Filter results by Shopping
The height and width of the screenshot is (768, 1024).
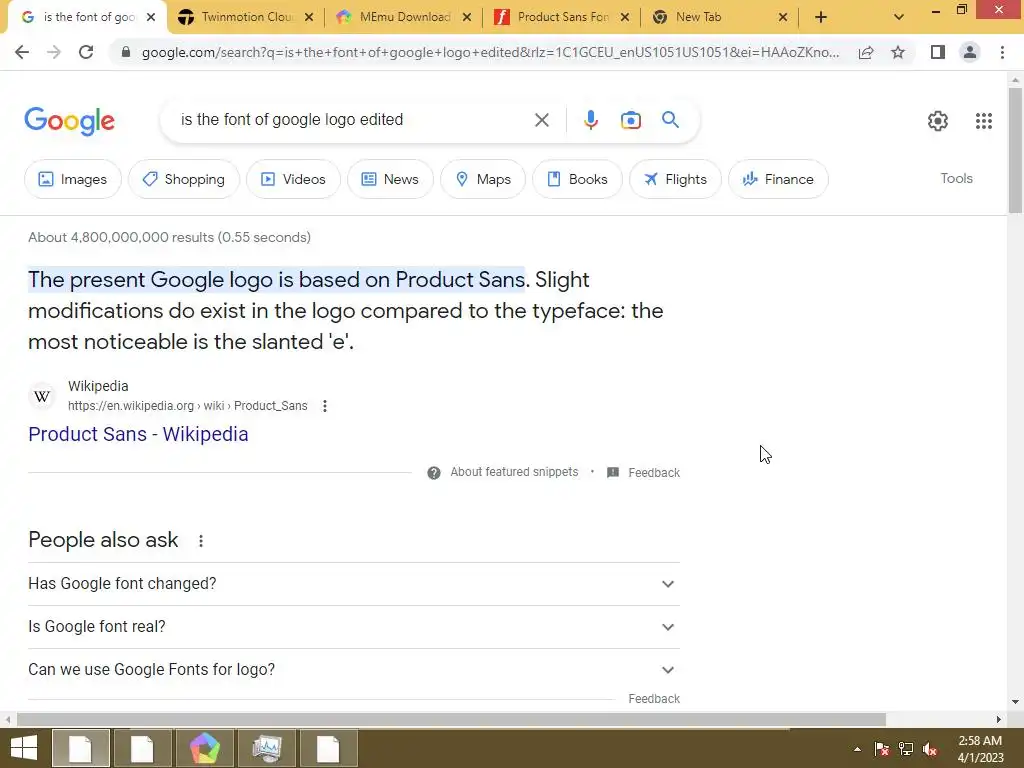coord(184,179)
